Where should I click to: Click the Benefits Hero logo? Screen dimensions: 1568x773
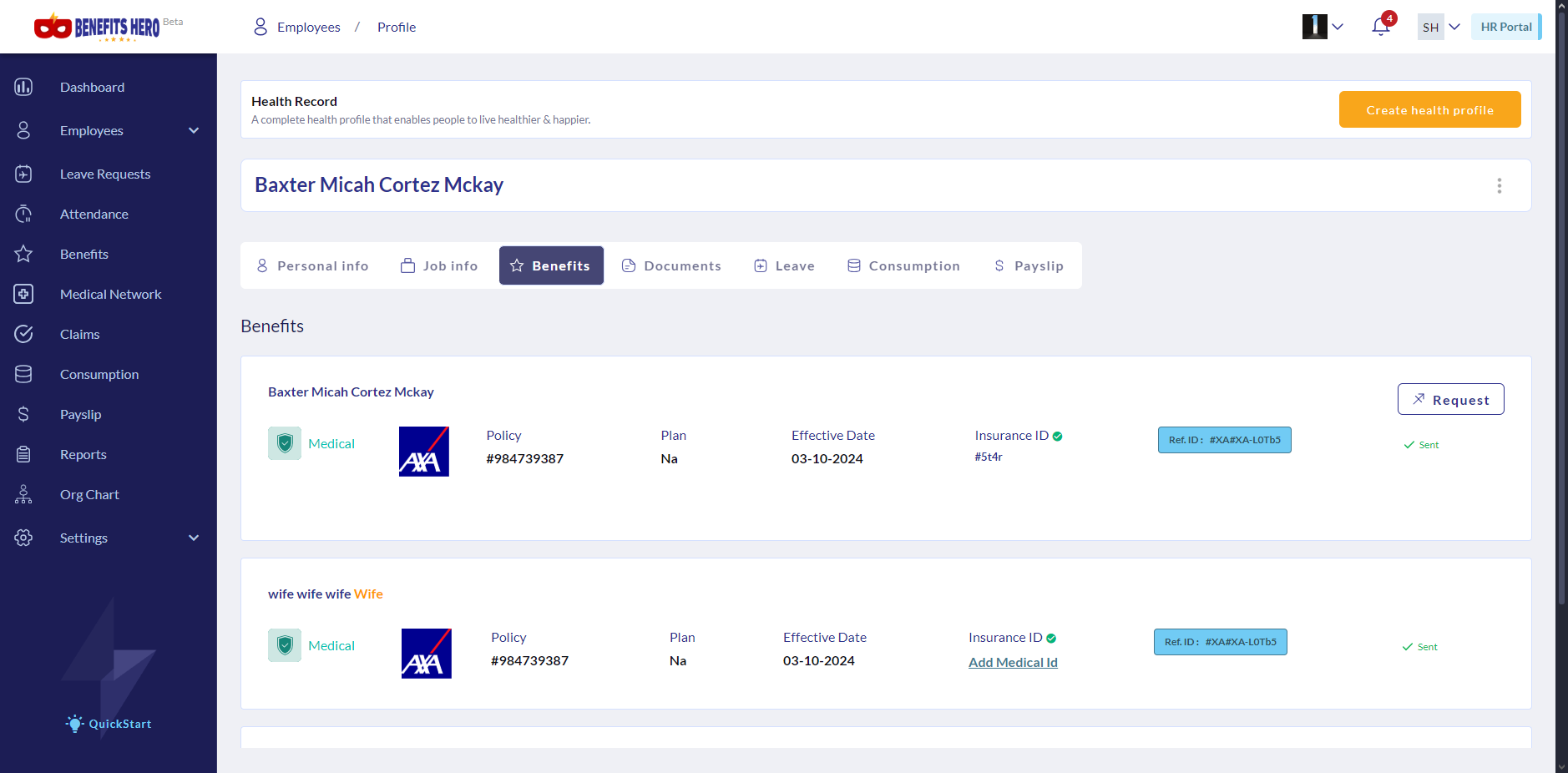97,28
